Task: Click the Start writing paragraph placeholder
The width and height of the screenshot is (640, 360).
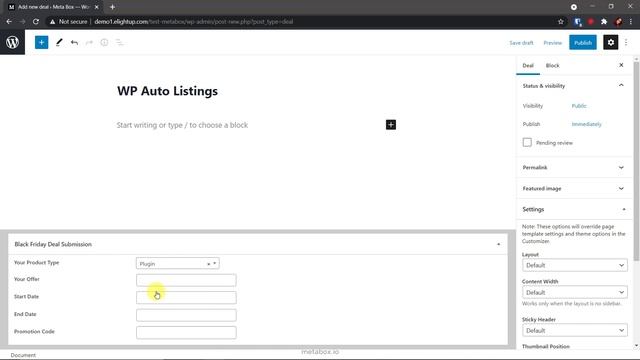Action: [x=182, y=125]
